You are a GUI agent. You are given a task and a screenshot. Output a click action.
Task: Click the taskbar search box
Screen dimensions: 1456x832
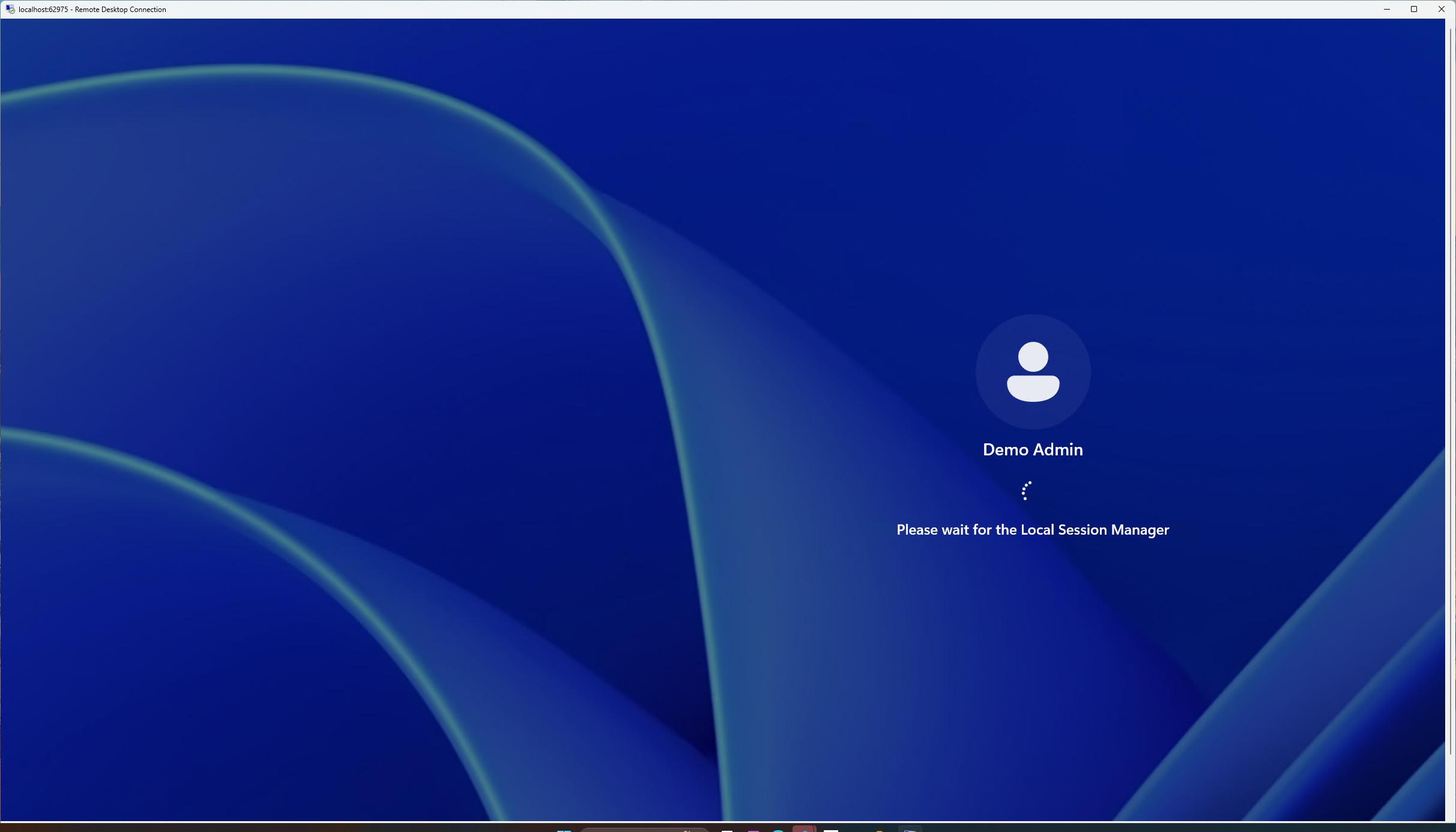point(644,829)
